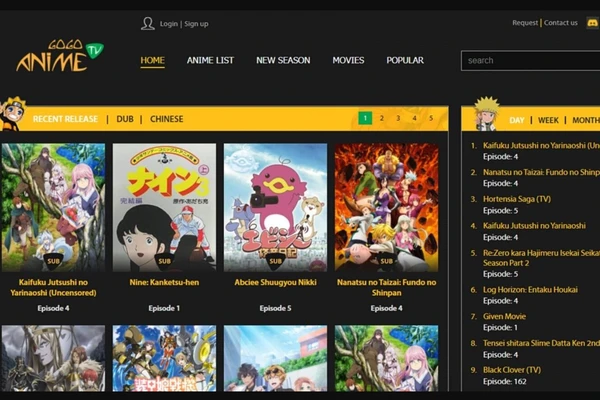
Task: Select pagination page 1
Action: click(x=365, y=118)
